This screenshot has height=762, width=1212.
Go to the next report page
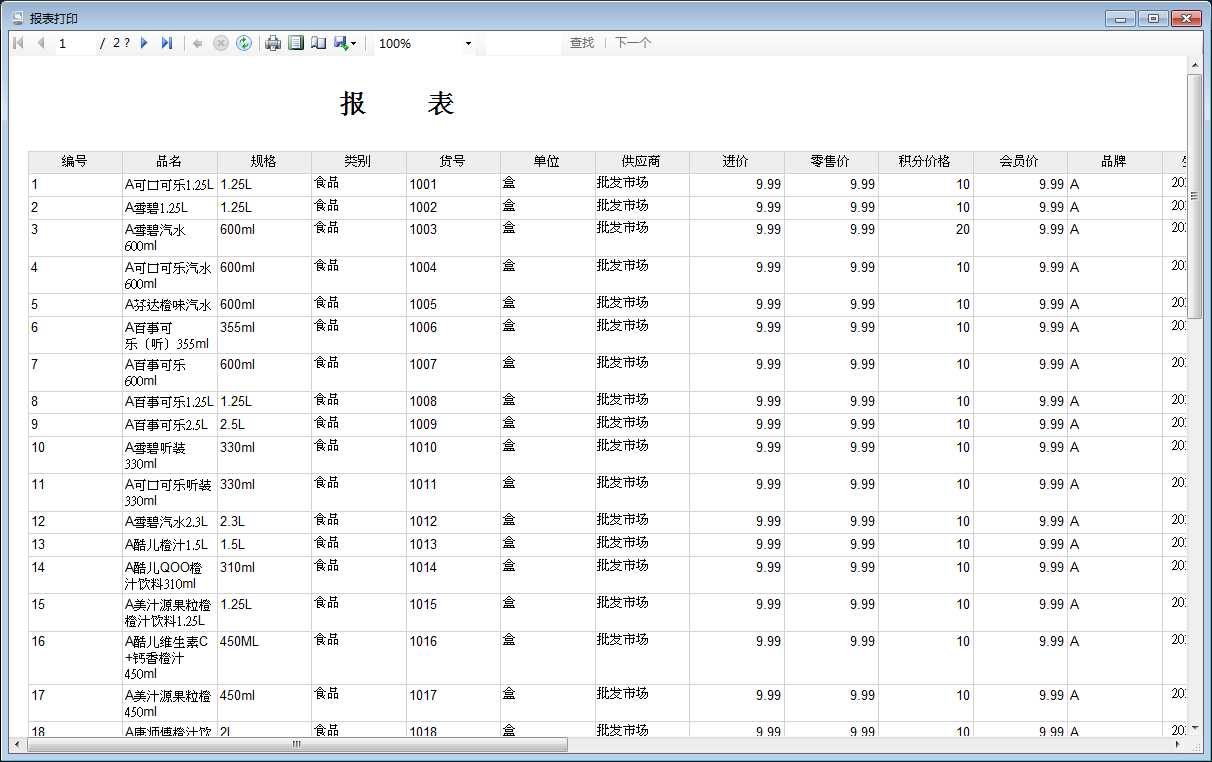click(x=144, y=43)
